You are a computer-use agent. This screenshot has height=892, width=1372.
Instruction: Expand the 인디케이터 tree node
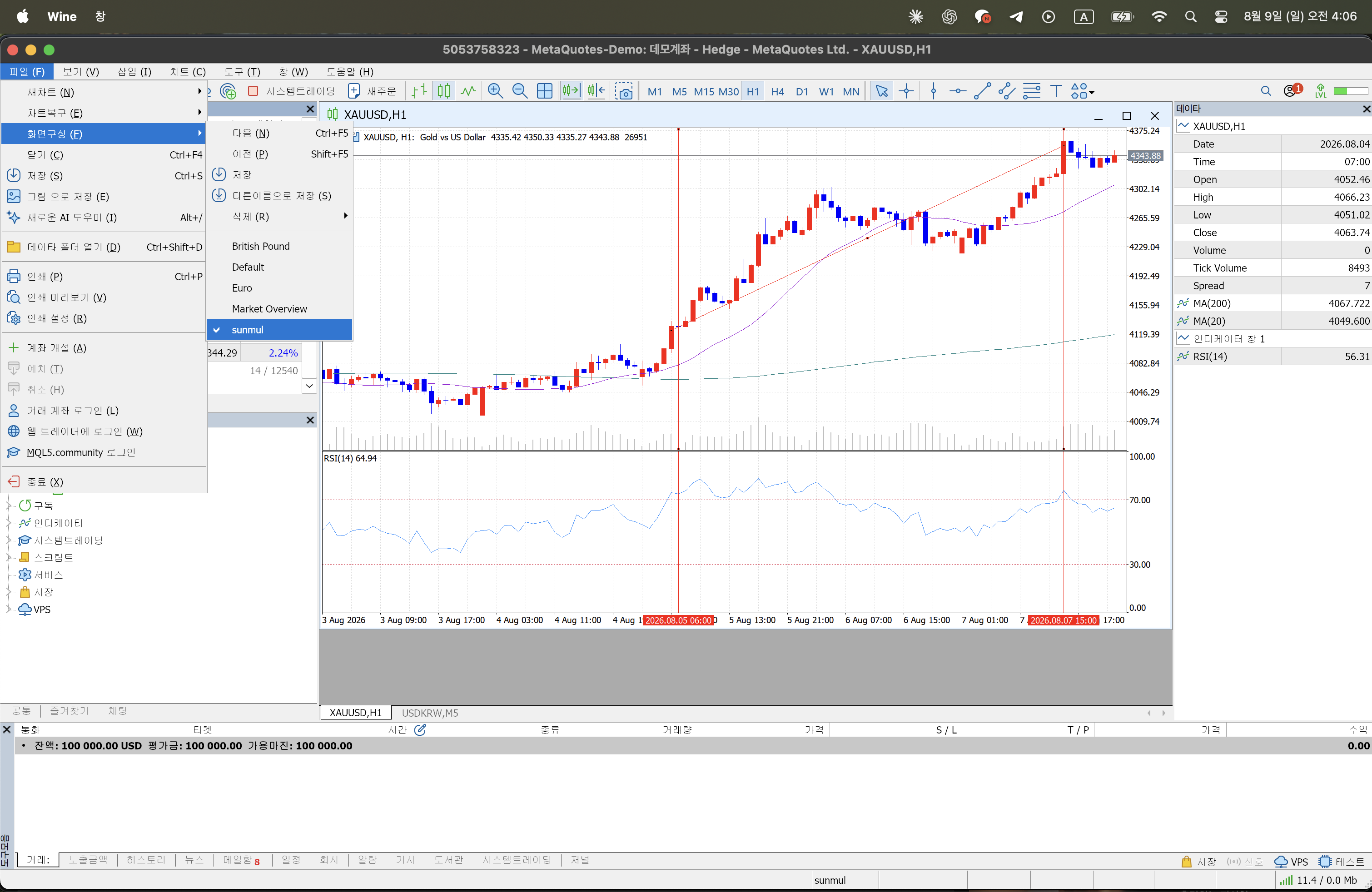(9, 523)
